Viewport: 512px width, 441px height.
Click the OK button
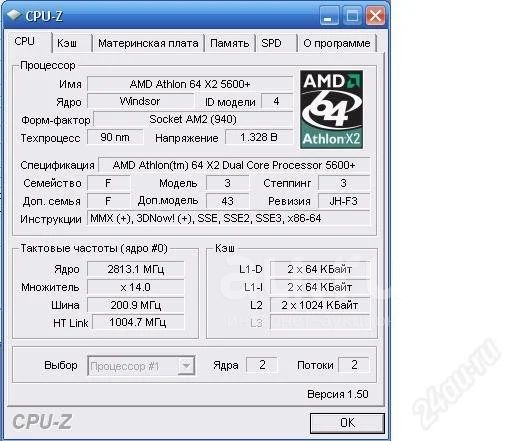pos(347,423)
